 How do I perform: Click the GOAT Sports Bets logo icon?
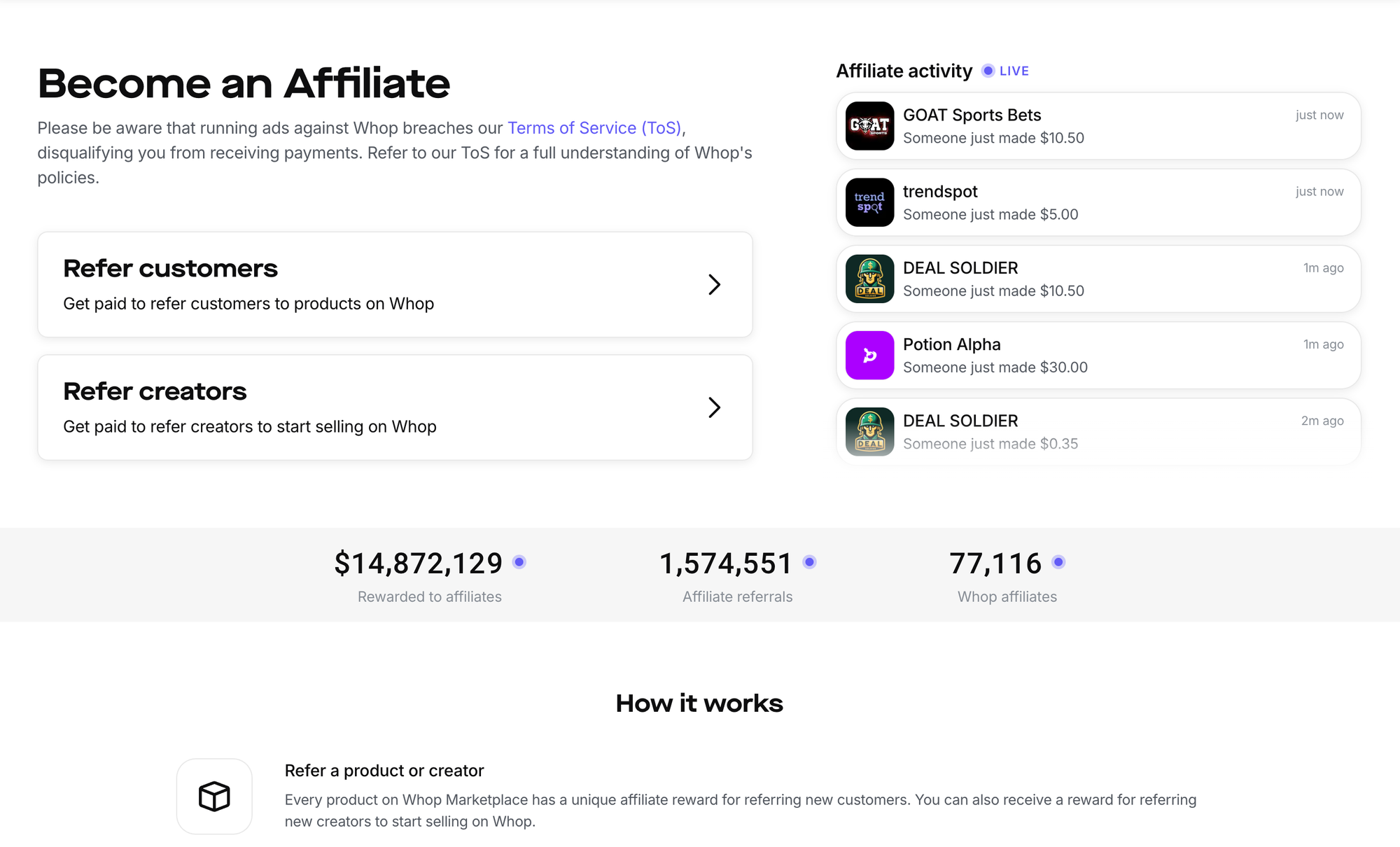[869, 126]
